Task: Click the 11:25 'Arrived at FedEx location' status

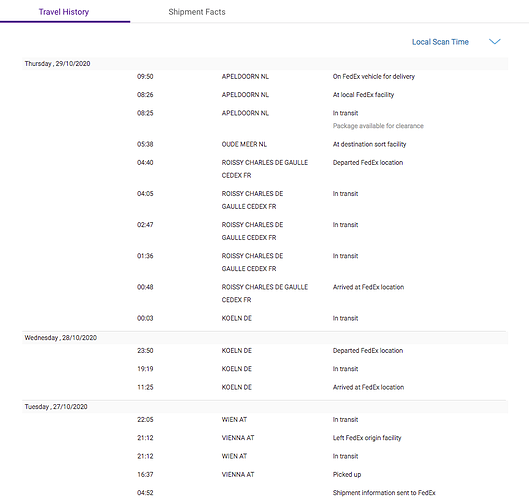Action: coord(368,387)
